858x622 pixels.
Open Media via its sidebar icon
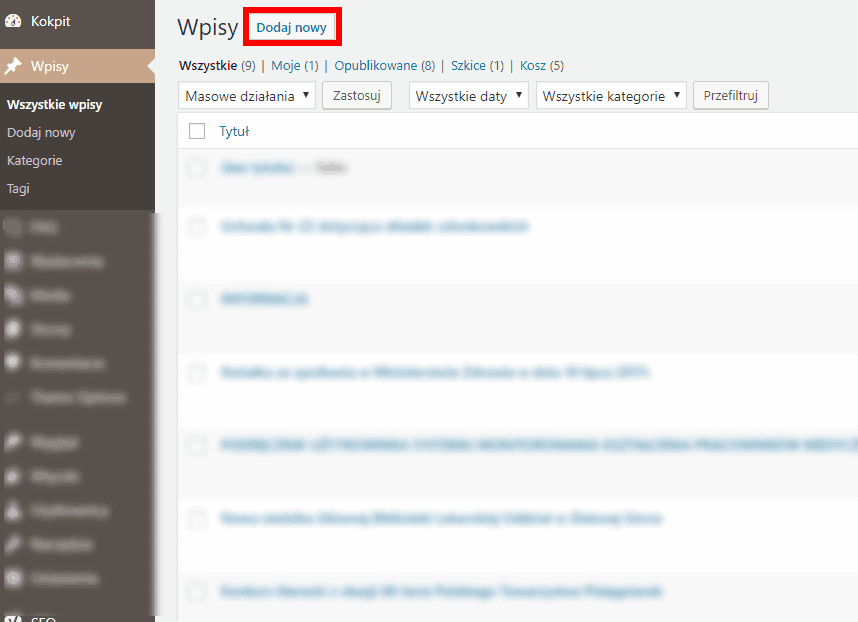tap(14, 295)
